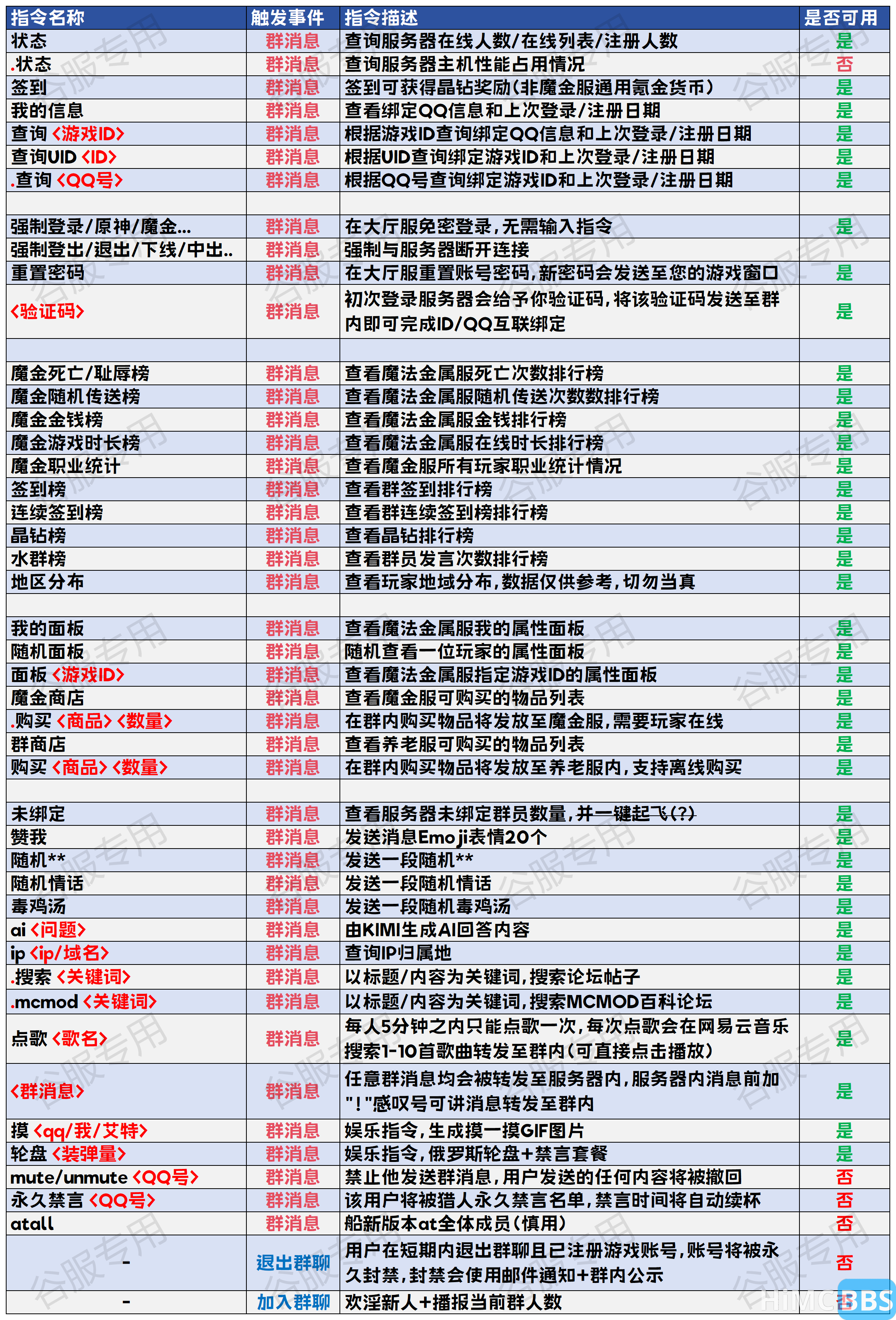Click the 晶钻榜 command cell

pyautogui.click(x=126, y=536)
